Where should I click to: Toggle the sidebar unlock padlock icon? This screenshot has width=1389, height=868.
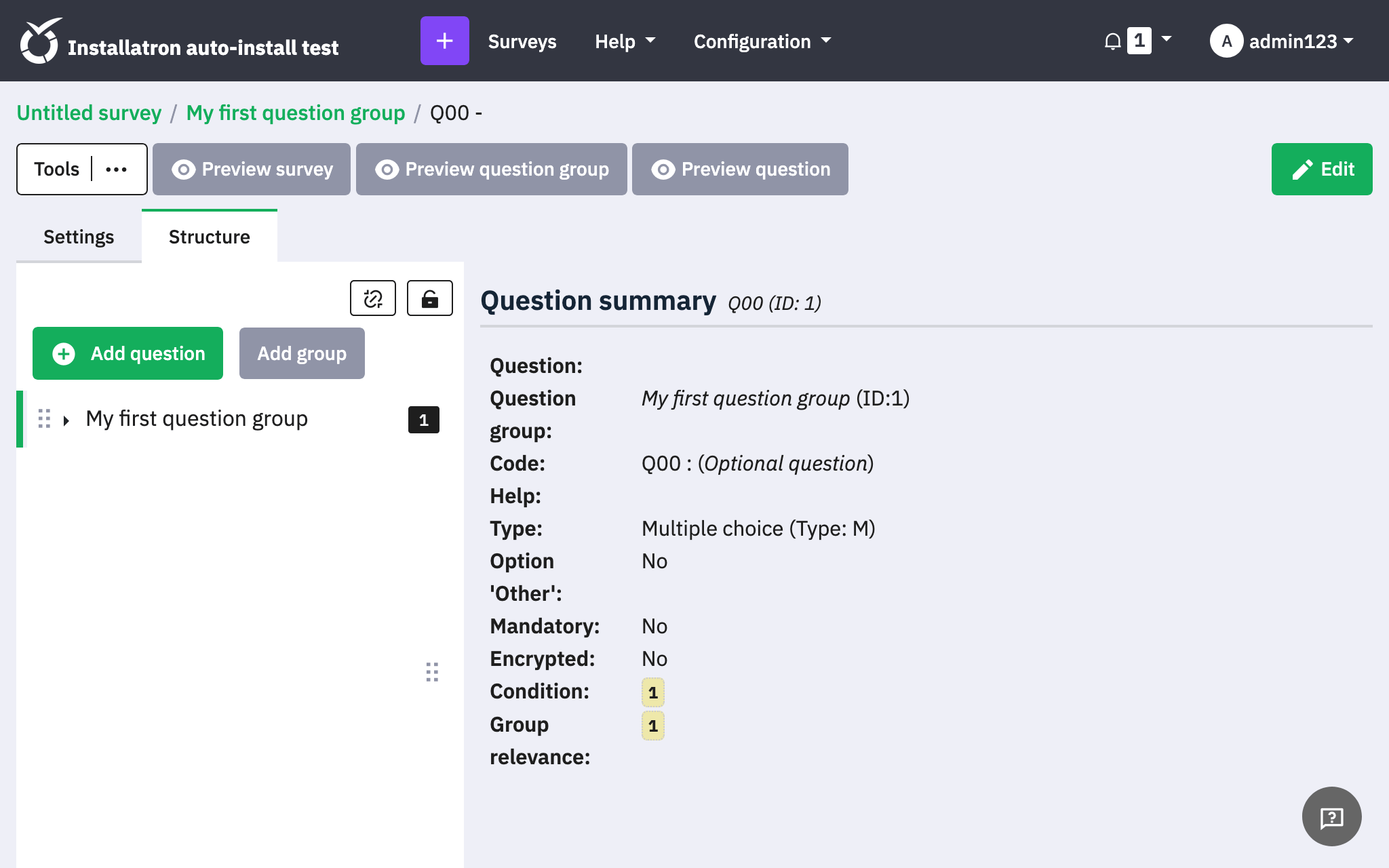pyautogui.click(x=429, y=298)
